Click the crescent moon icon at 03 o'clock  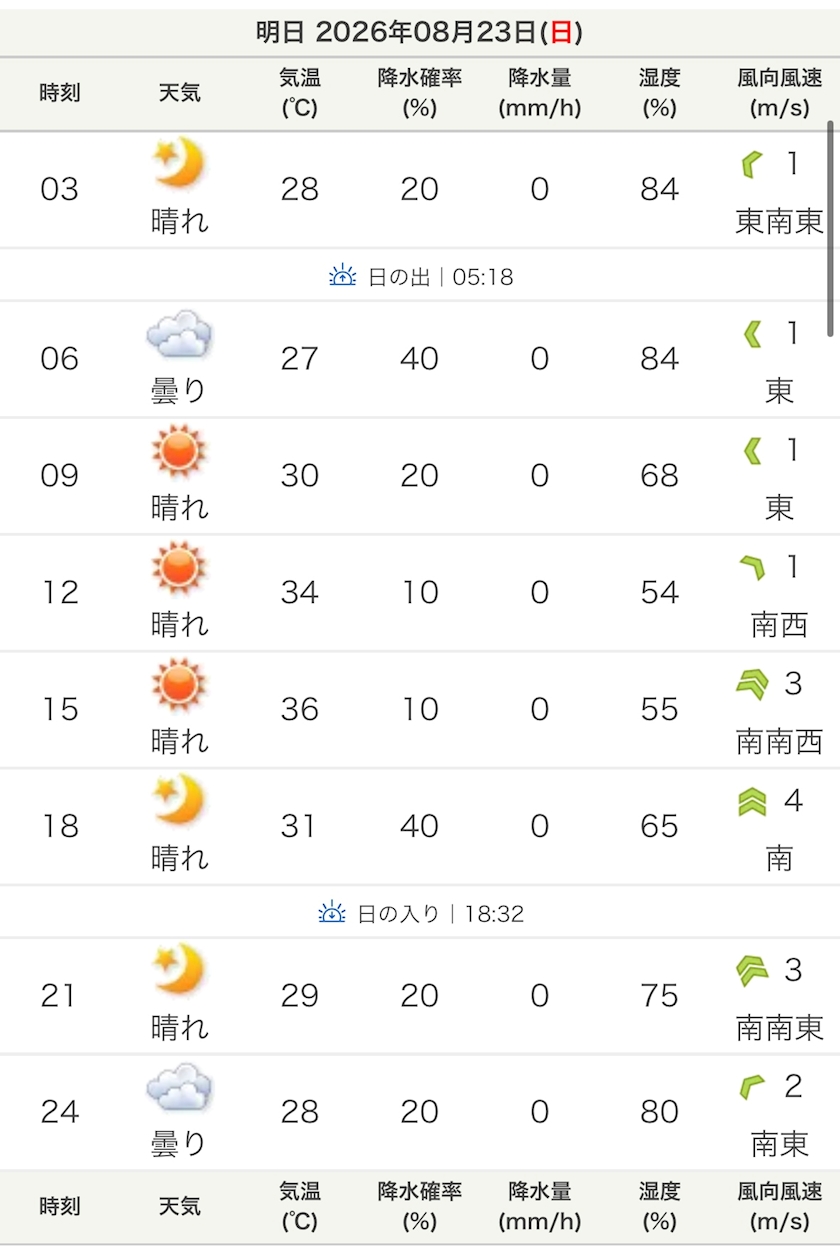(x=179, y=163)
